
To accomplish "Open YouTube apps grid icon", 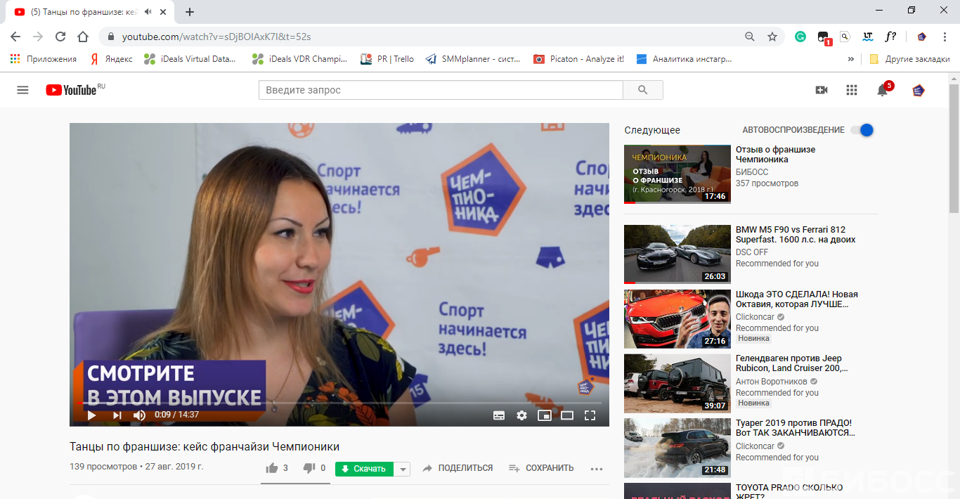I will coord(852,90).
